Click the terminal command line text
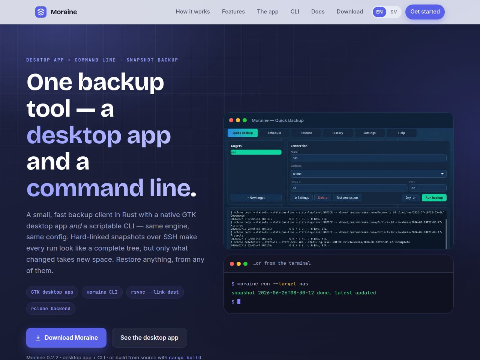Image resolution: width=480 pixels, height=360 pixels. (270, 284)
